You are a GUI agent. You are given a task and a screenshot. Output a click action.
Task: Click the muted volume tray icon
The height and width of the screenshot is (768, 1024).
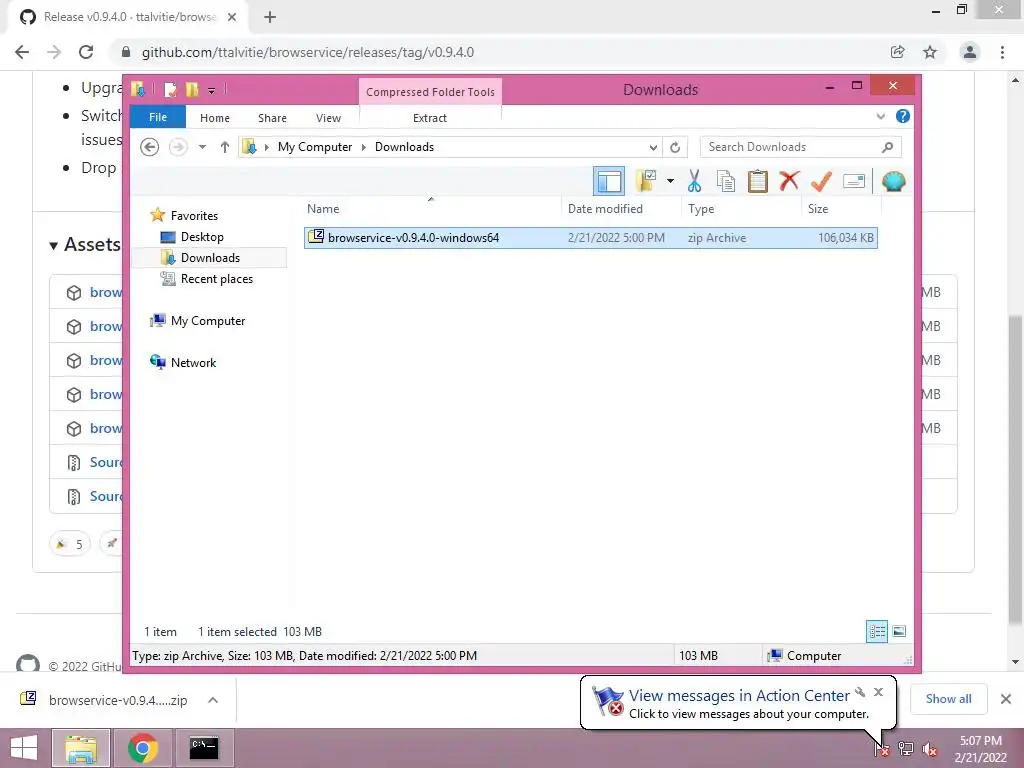coord(930,748)
